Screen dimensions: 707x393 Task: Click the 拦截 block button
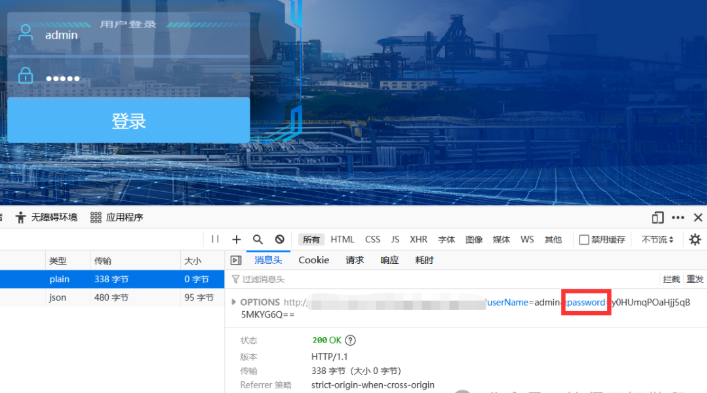tap(671, 279)
